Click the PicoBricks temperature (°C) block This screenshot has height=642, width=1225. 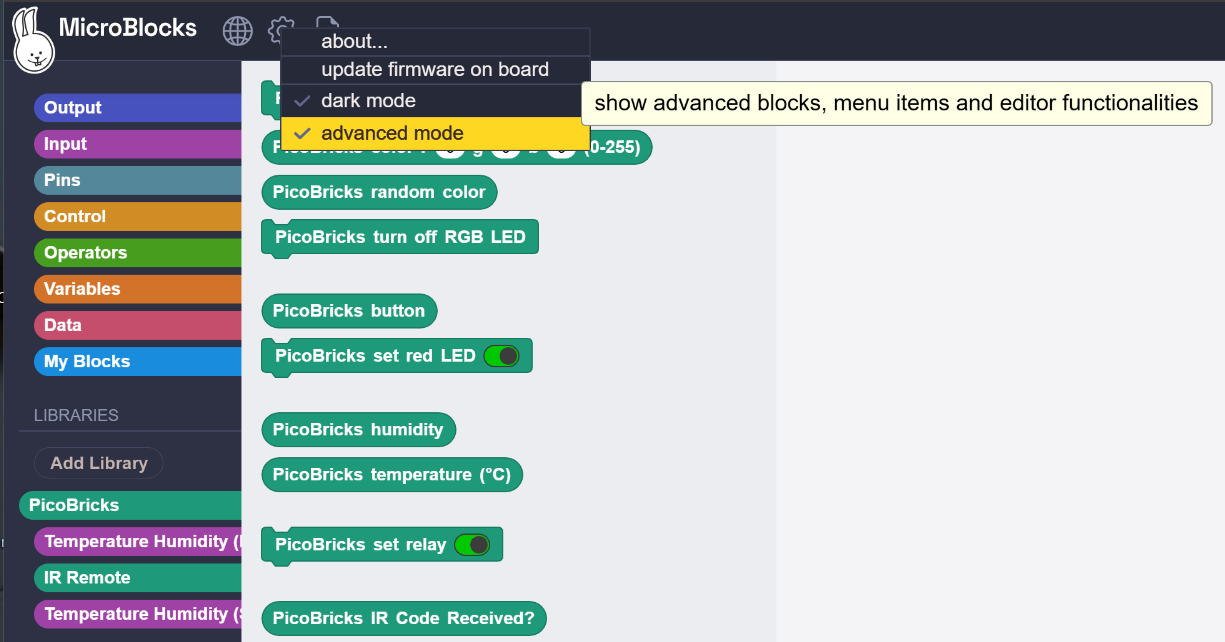[392, 474]
